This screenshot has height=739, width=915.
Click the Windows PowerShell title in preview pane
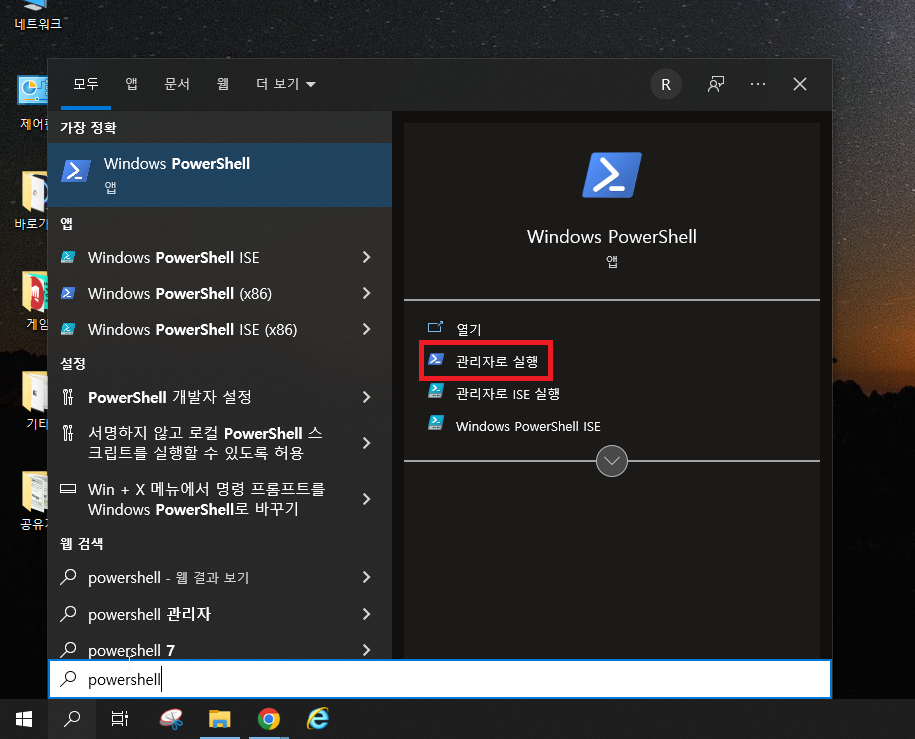coord(612,236)
